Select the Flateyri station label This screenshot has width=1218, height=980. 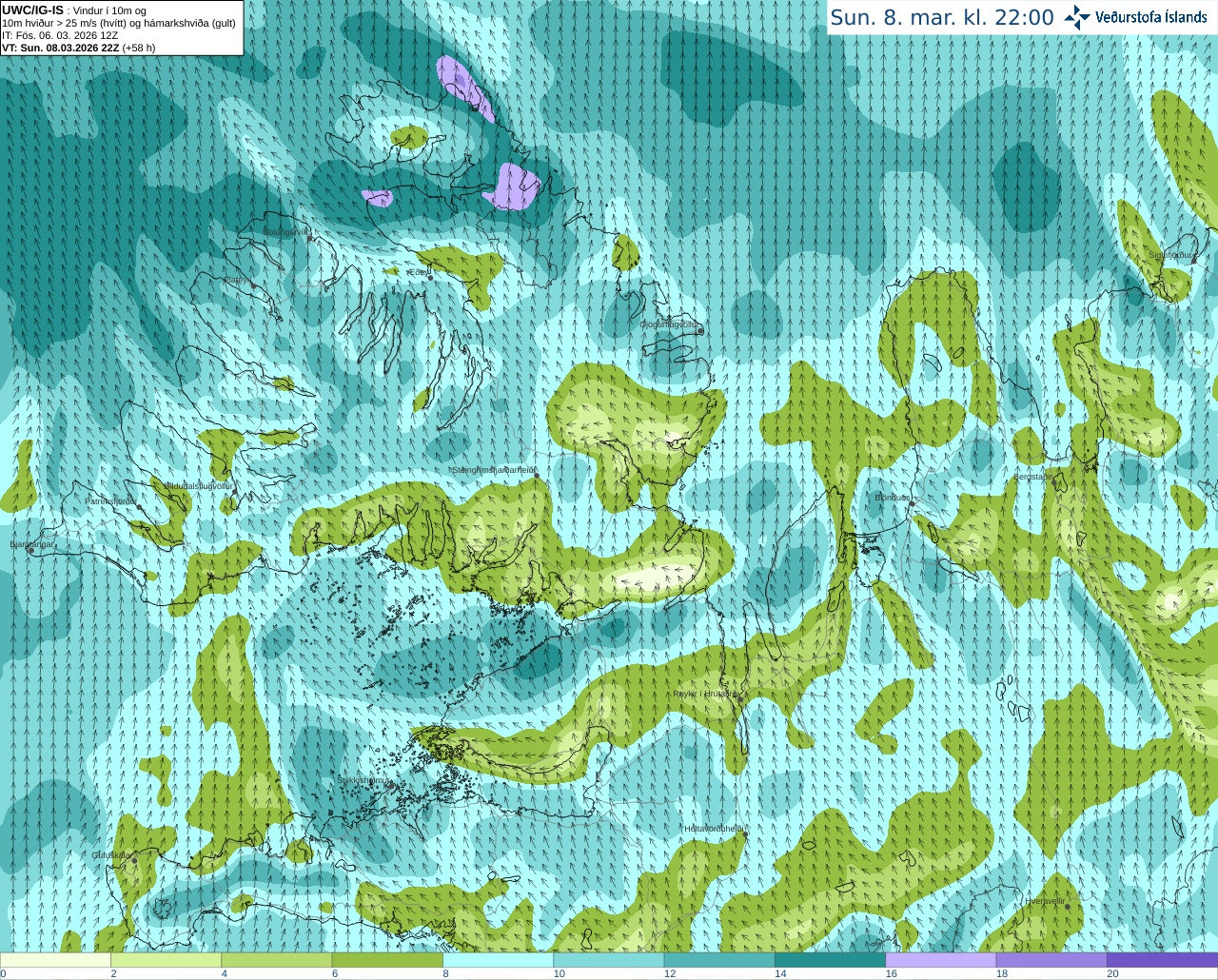click(x=237, y=280)
